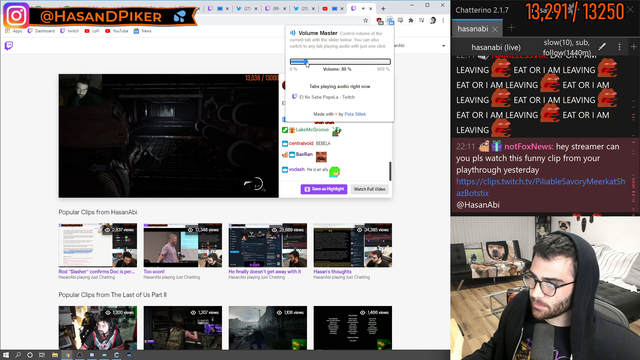Open the Peta Sittek author link
Screen dimensions: 640x360
355,114
